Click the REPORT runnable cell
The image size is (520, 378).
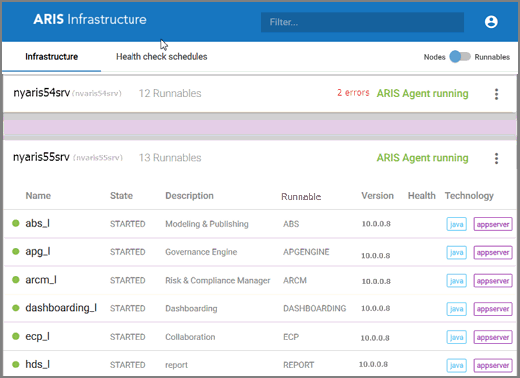tap(299, 365)
